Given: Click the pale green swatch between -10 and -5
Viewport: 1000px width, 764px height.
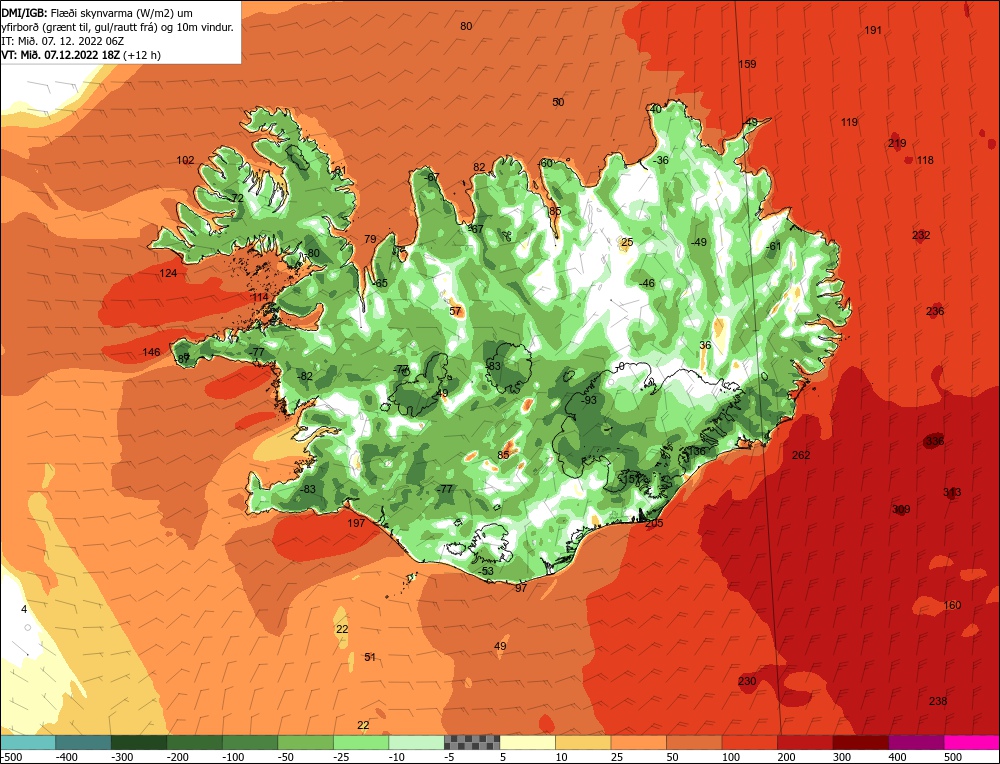Looking at the screenshot, I should coord(416,742).
